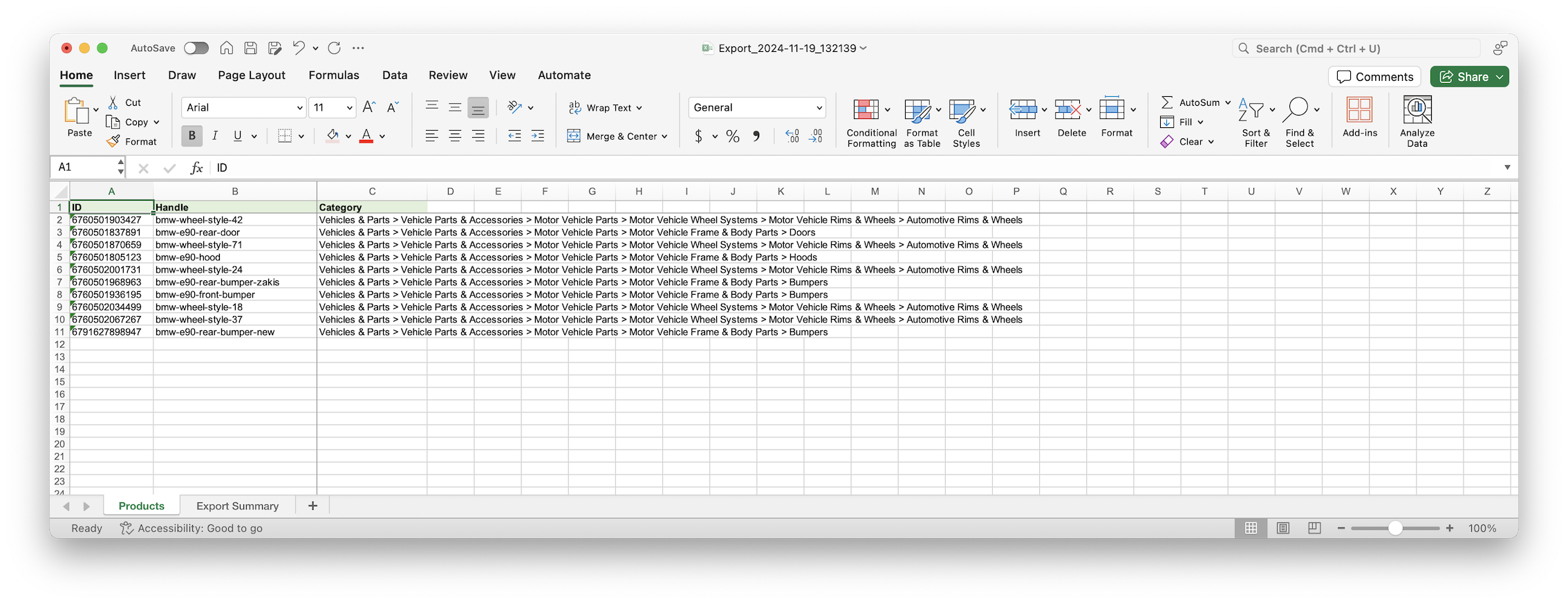Expand the formula bar chevron
This screenshot has height=604, width=1568.
(x=1507, y=167)
